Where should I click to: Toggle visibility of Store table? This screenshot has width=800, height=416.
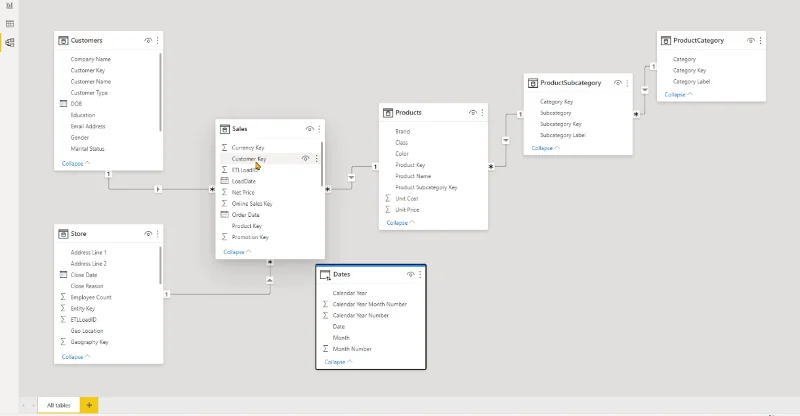click(x=148, y=234)
